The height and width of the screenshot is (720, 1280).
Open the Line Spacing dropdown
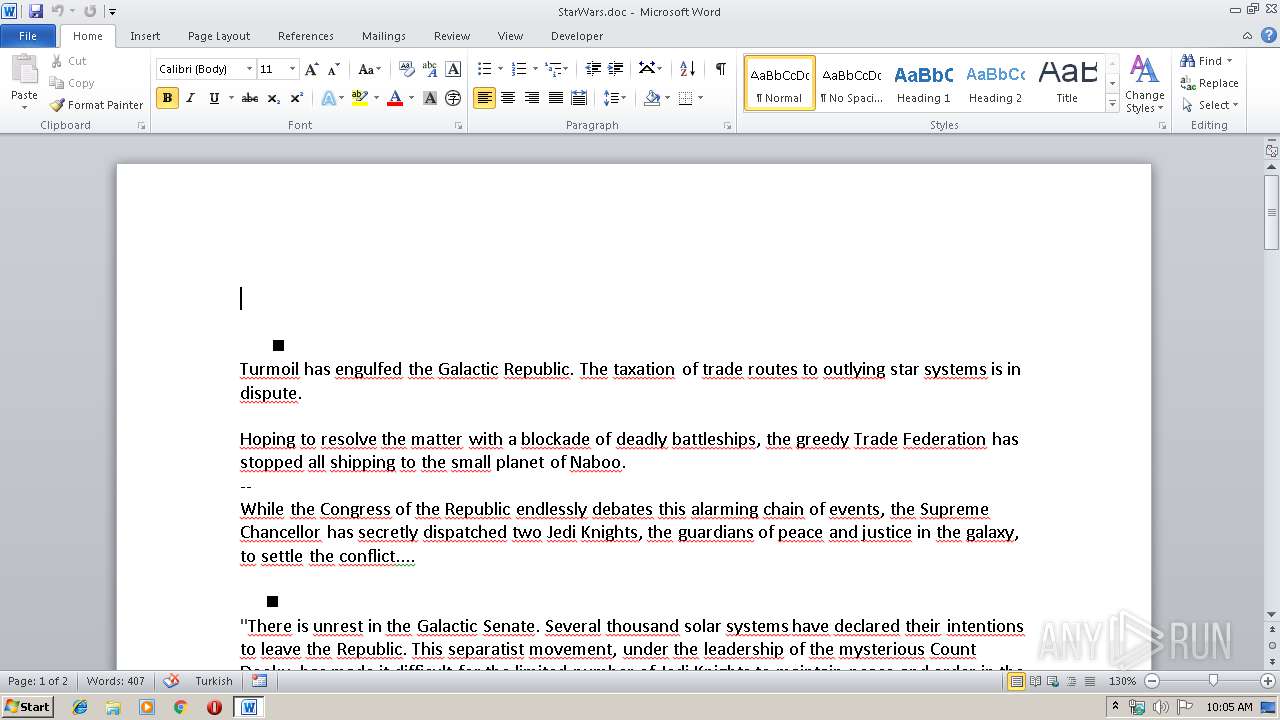click(615, 98)
